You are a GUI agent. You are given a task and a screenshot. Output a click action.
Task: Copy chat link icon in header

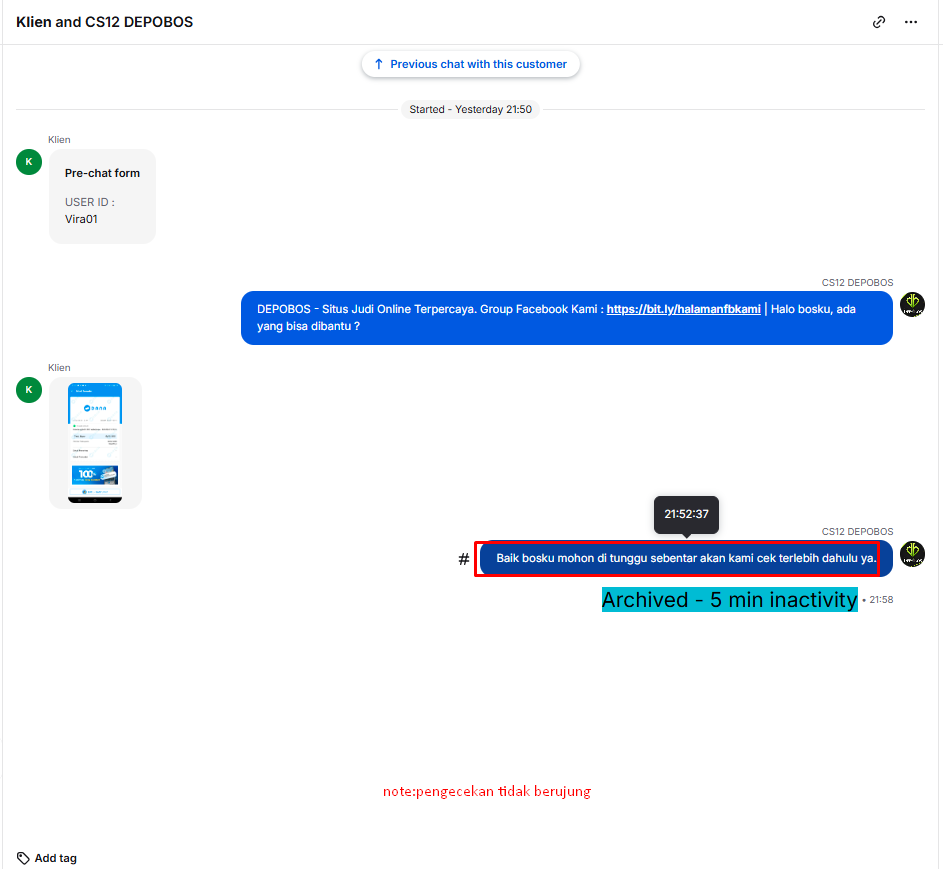point(879,22)
